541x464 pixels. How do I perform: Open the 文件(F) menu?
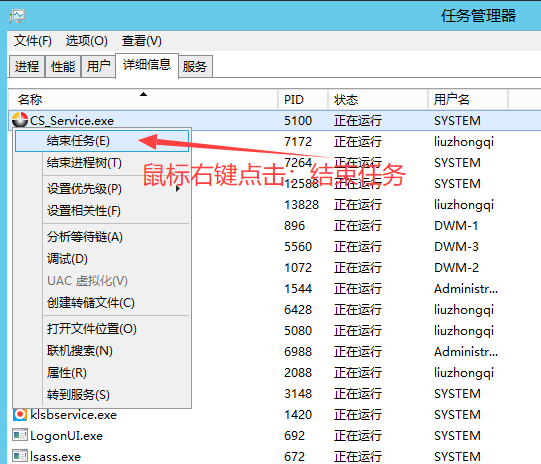pos(33,41)
